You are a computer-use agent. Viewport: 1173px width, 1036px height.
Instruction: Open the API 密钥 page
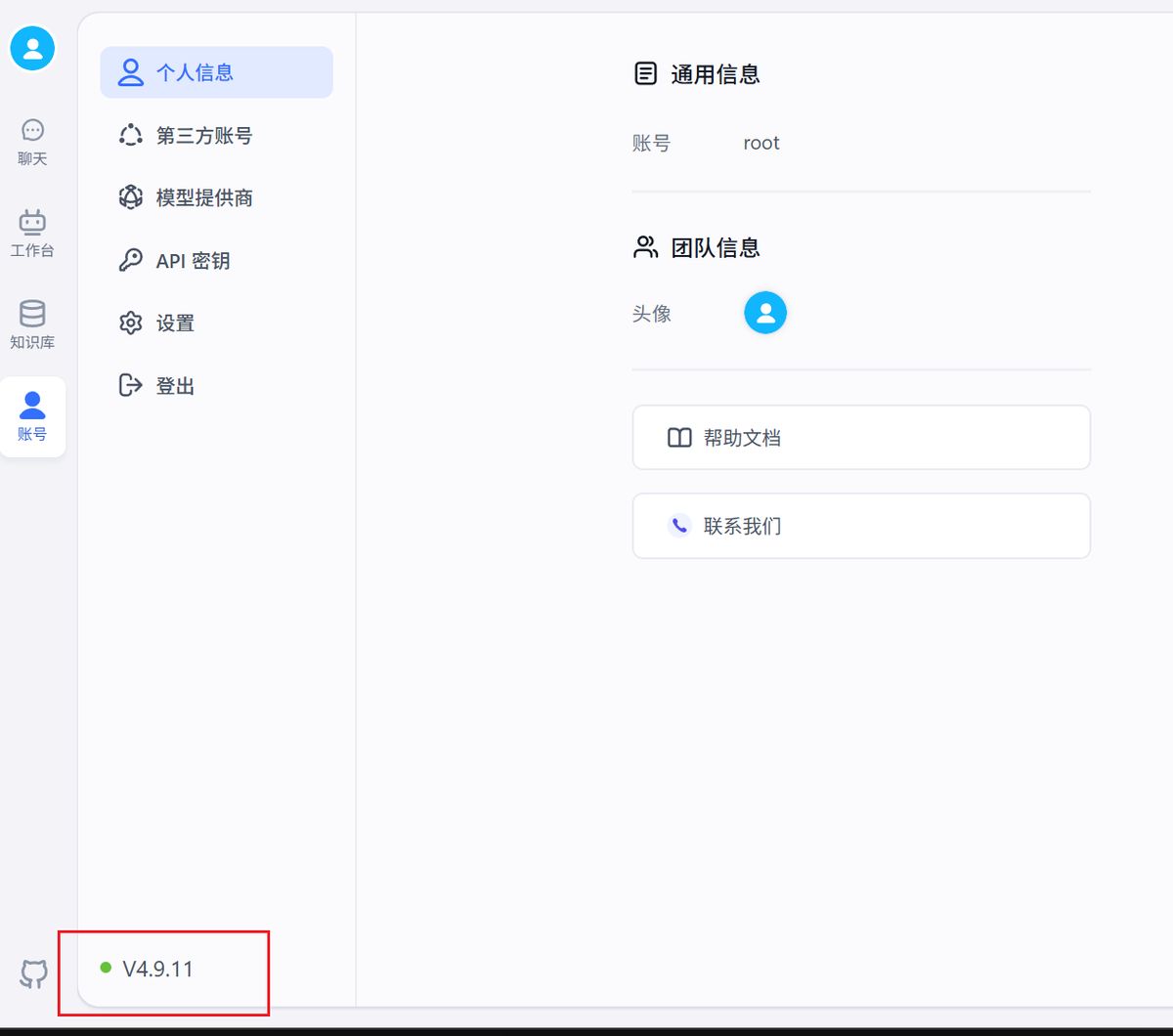tap(193, 261)
